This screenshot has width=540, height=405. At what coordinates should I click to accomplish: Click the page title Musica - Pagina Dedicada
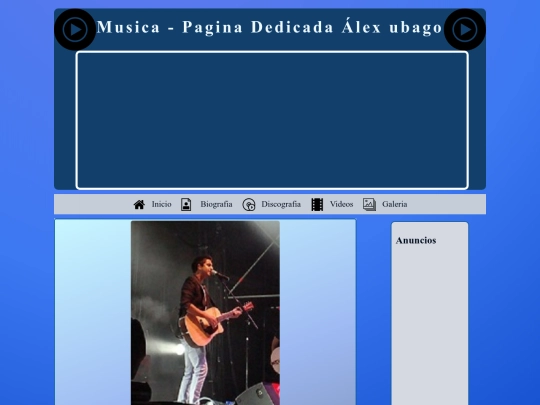click(269, 27)
